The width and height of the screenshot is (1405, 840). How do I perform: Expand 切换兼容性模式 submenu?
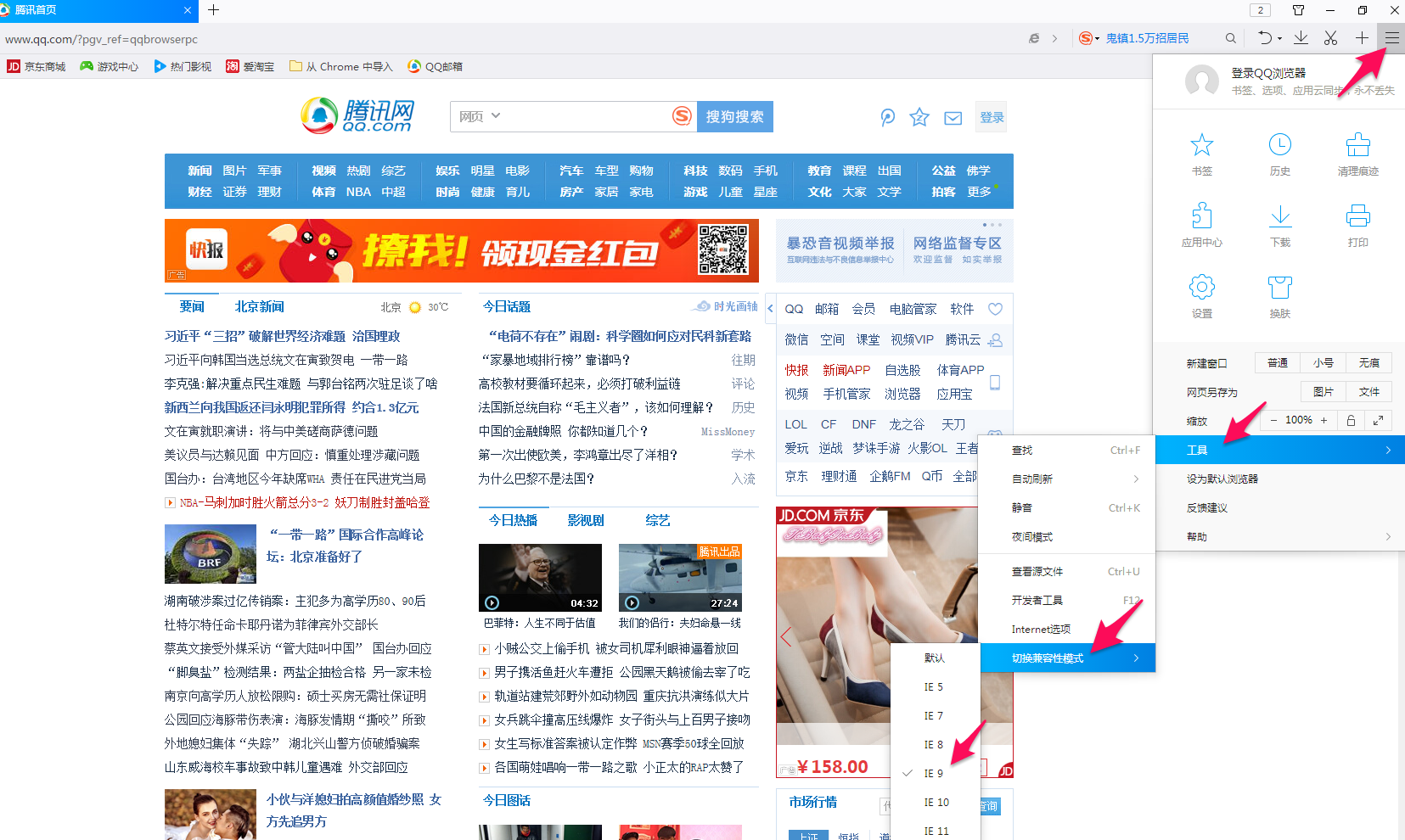coord(1068,658)
